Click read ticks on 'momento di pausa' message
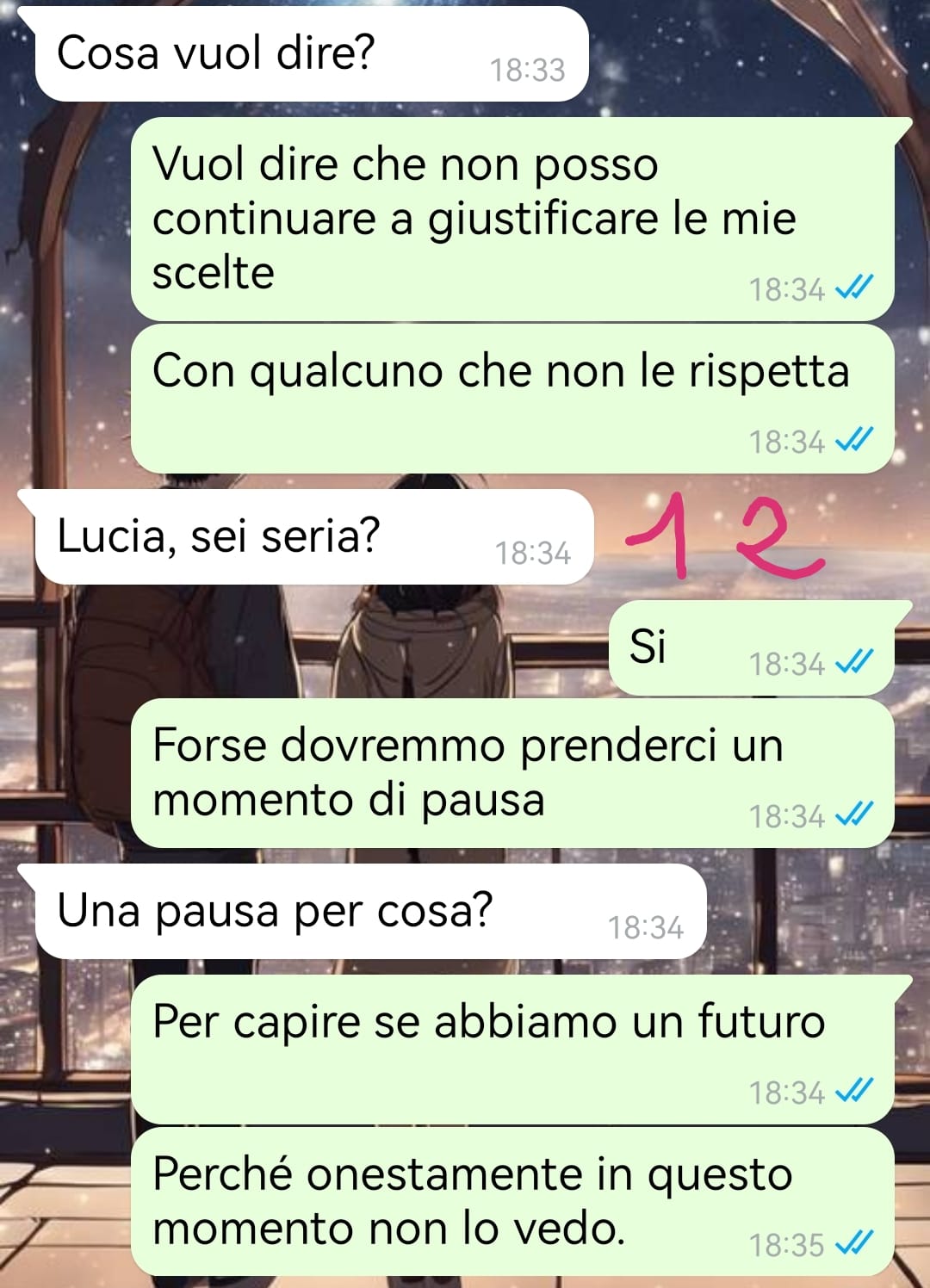 tap(854, 814)
